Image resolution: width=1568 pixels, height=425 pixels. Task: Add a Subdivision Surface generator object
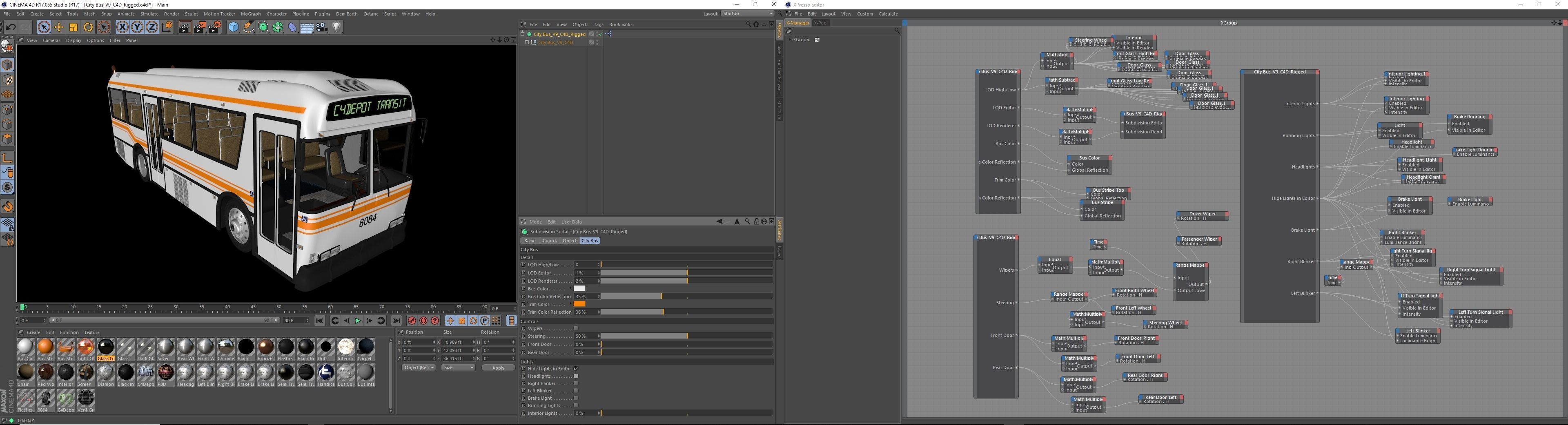pyautogui.click(x=263, y=27)
